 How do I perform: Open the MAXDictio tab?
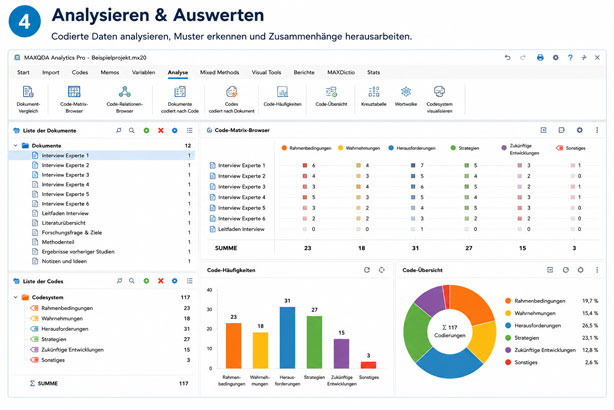pos(341,72)
